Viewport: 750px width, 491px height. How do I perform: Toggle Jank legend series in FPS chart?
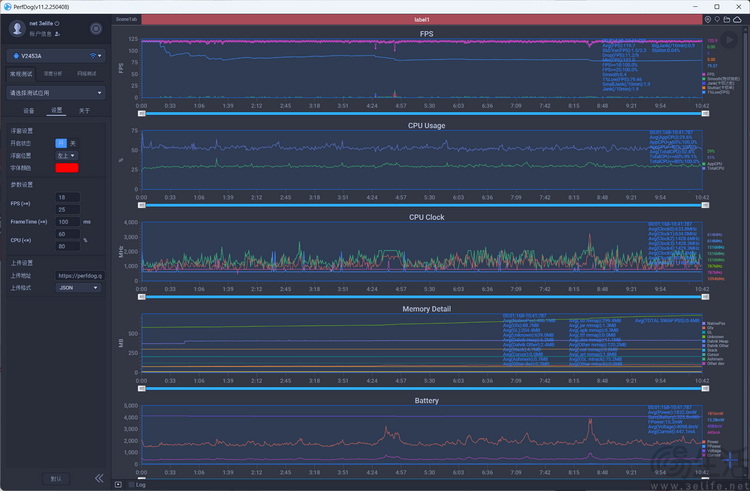click(717, 83)
